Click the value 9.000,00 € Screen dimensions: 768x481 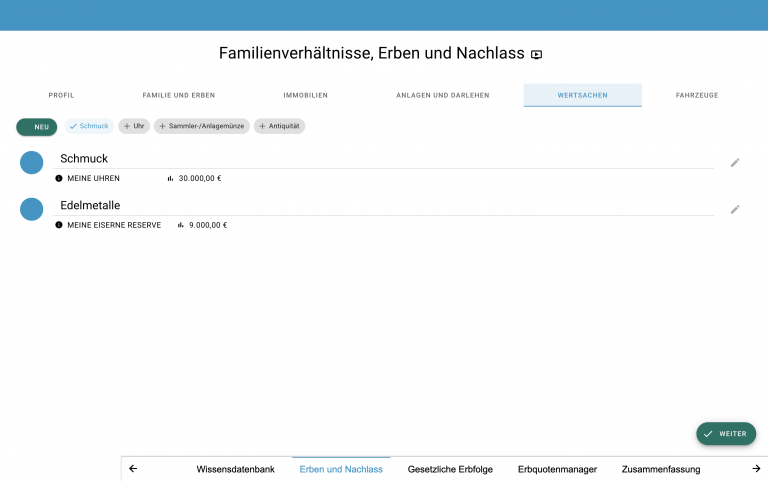(x=208, y=225)
